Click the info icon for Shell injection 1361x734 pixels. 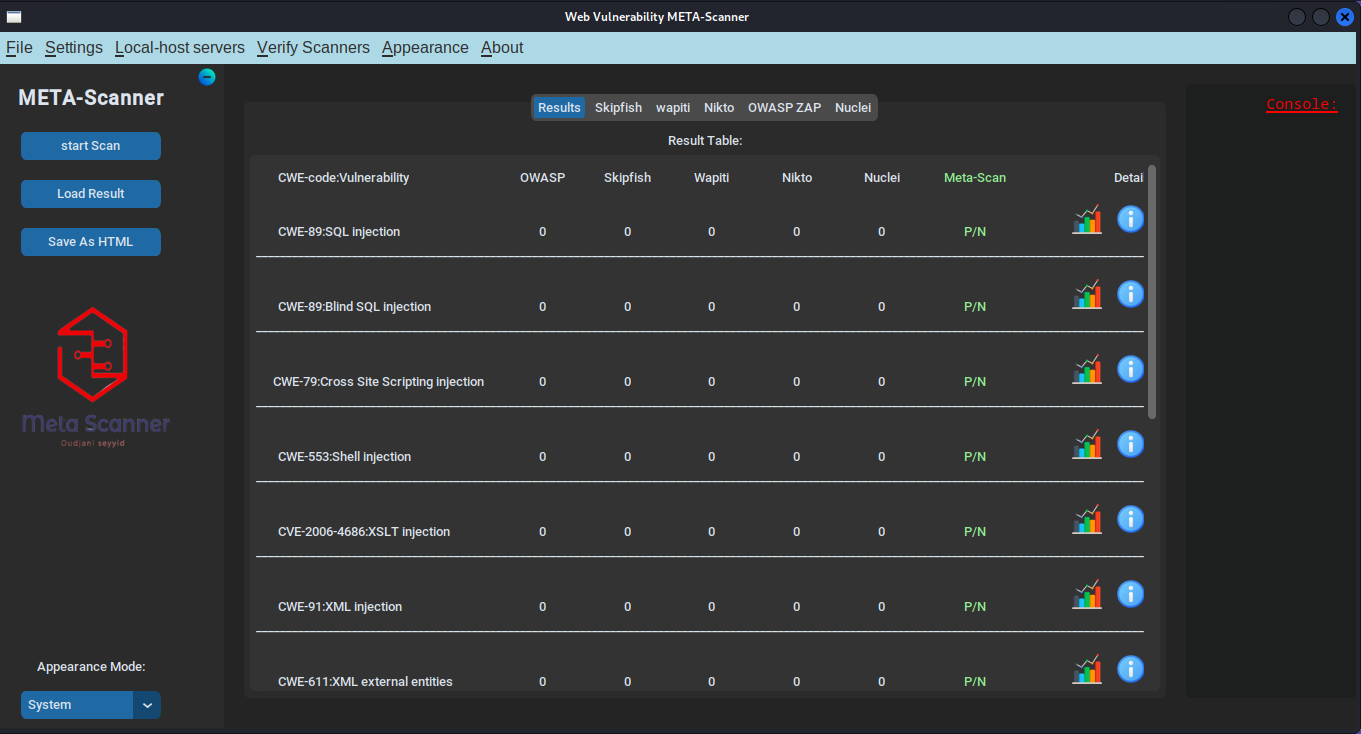click(x=1130, y=443)
